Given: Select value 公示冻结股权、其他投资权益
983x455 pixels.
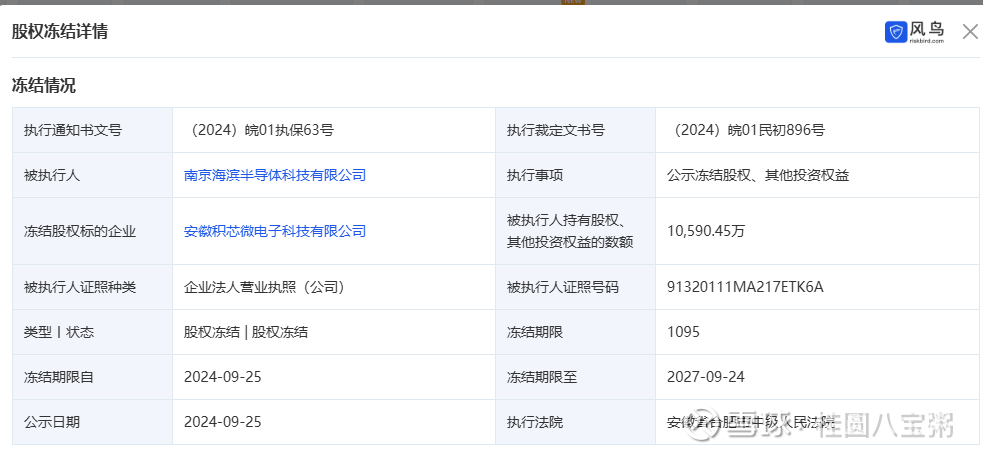Looking at the screenshot, I should [x=758, y=175].
